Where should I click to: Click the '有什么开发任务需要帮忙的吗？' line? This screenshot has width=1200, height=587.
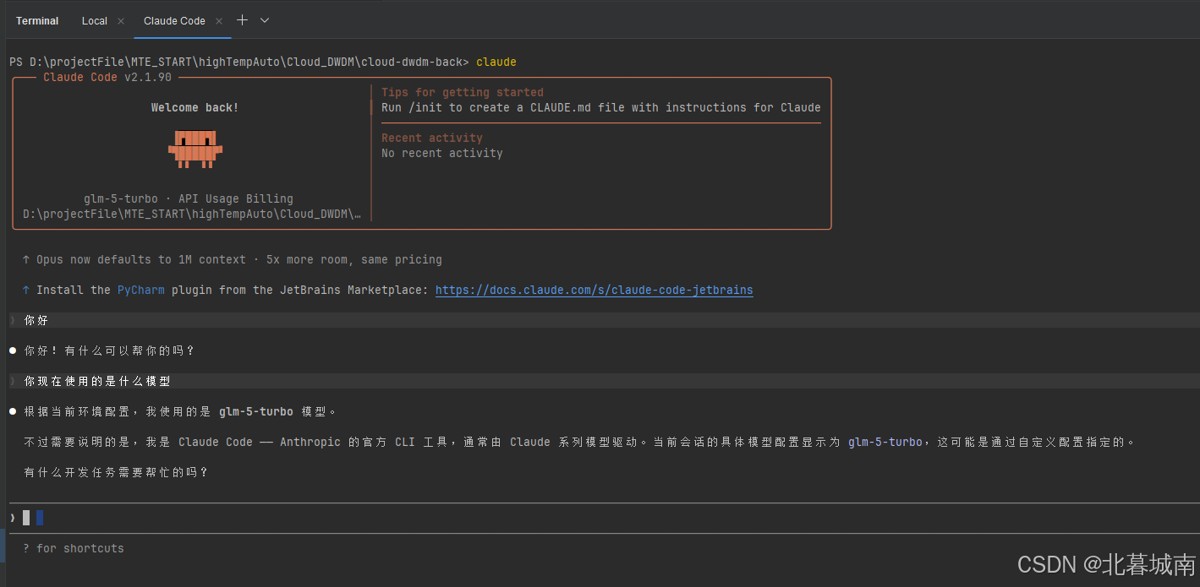[x=116, y=472]
